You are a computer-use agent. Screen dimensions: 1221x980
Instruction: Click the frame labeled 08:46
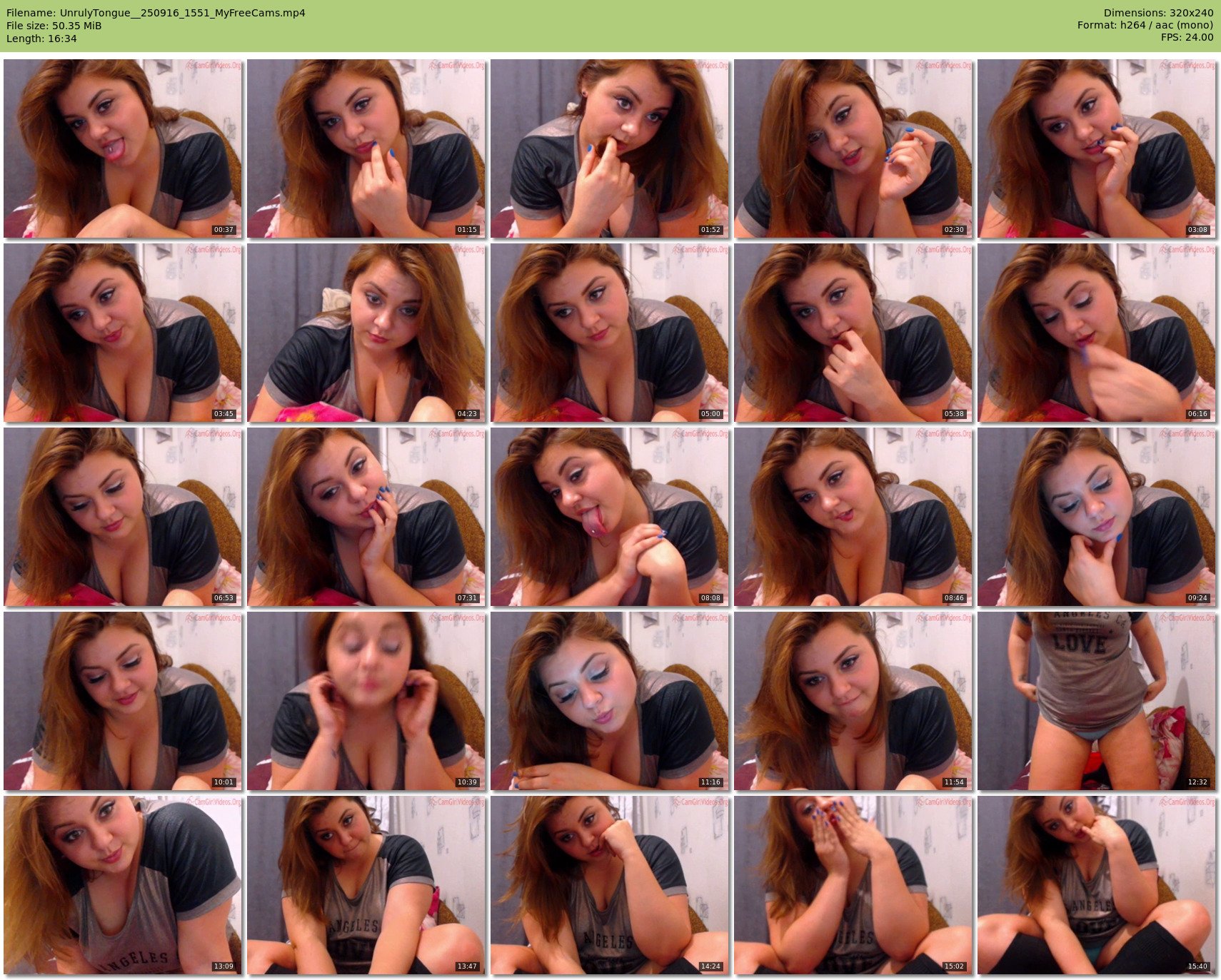(x=853, y=517)
